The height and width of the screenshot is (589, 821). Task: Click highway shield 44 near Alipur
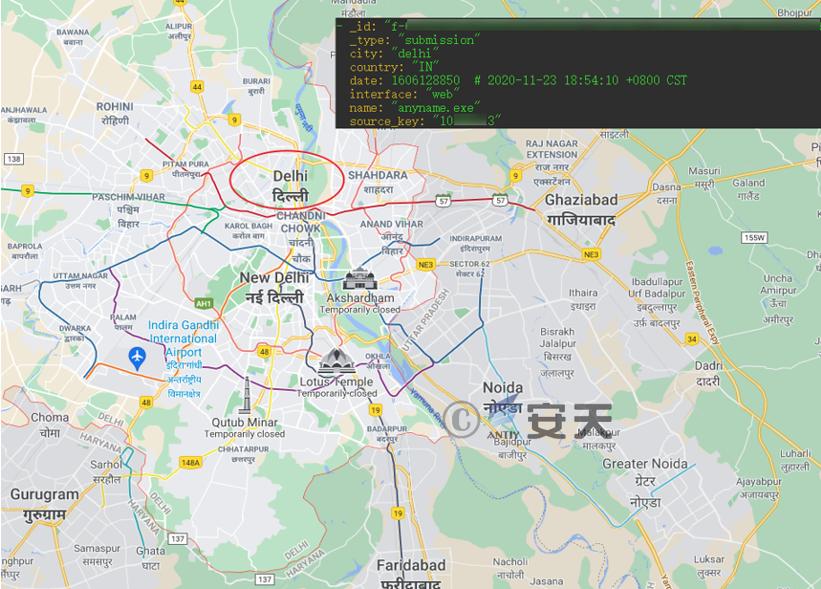click(x=197, y=87)
